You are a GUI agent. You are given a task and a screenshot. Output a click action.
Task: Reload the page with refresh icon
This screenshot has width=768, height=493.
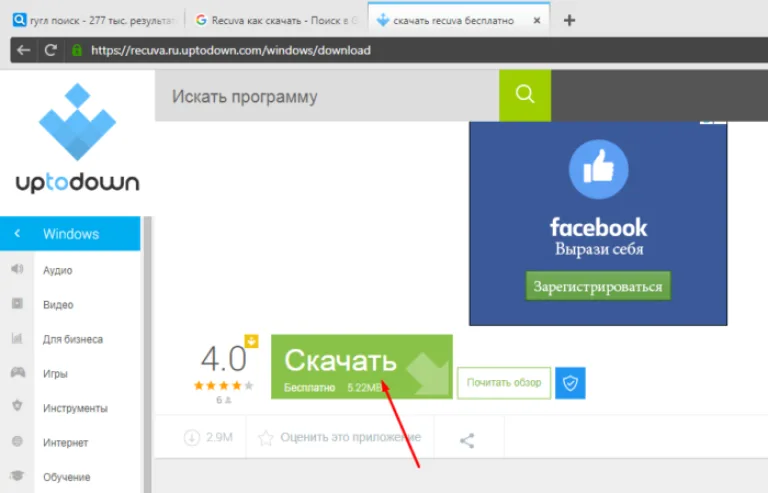(x=50, y=50)
